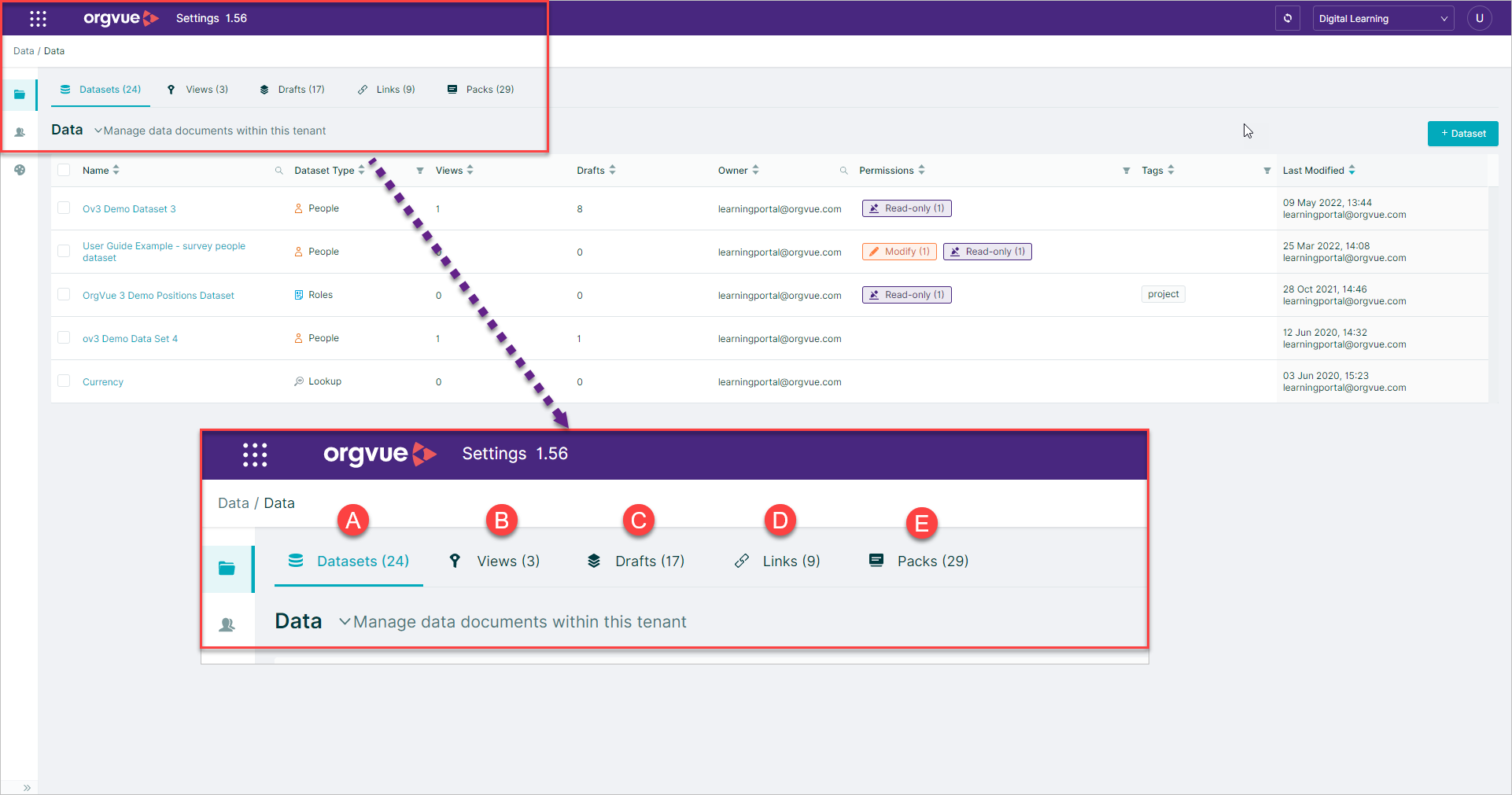
Task: Sort the table by Views column arrows
Action: coord(470,170)
